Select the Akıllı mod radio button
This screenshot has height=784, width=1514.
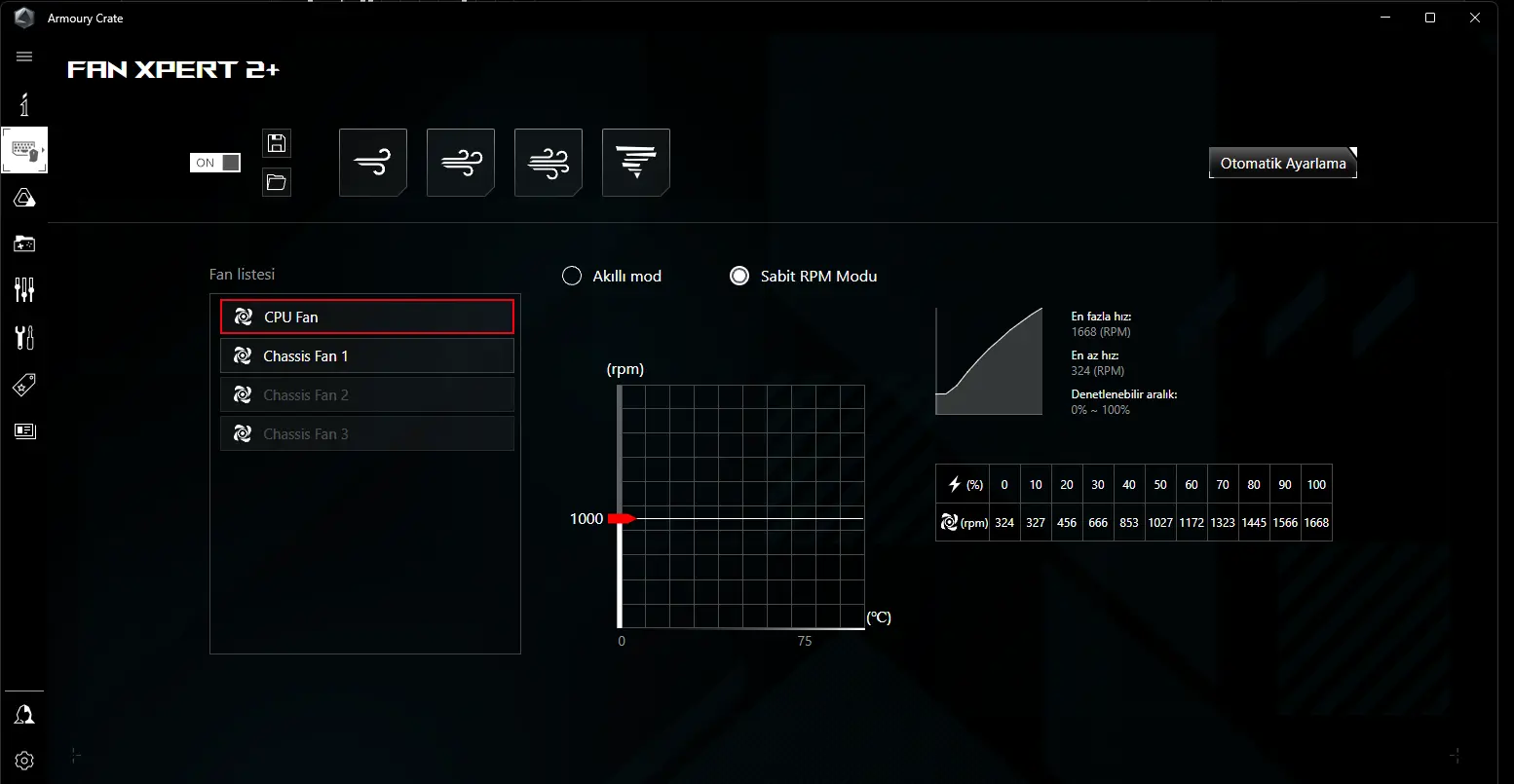[x=572, y=276]
